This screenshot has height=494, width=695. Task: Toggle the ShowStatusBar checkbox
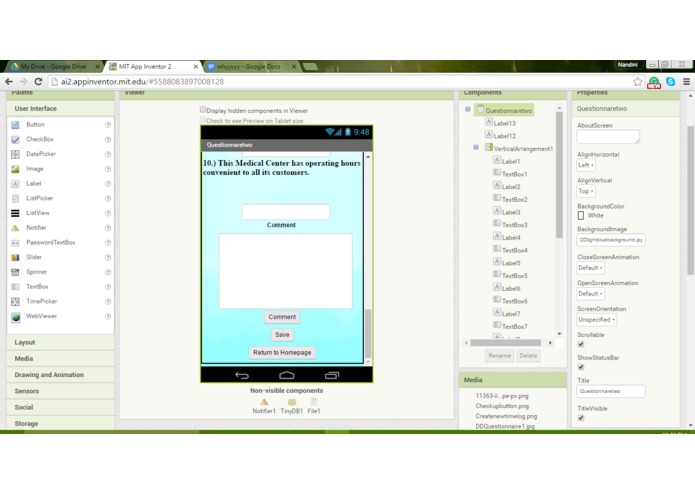[581, 367]
